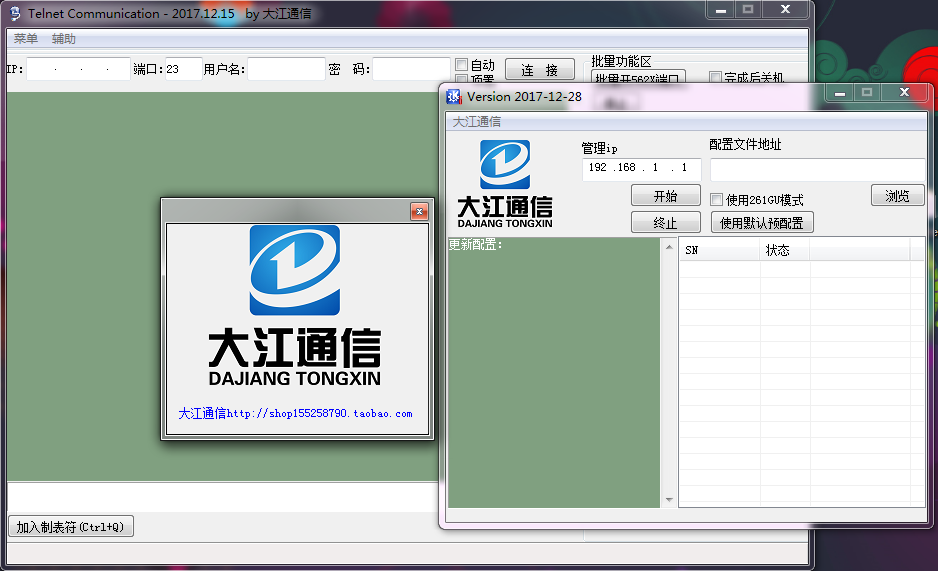Click the 批量开562X端口 button

pos(638,78)
